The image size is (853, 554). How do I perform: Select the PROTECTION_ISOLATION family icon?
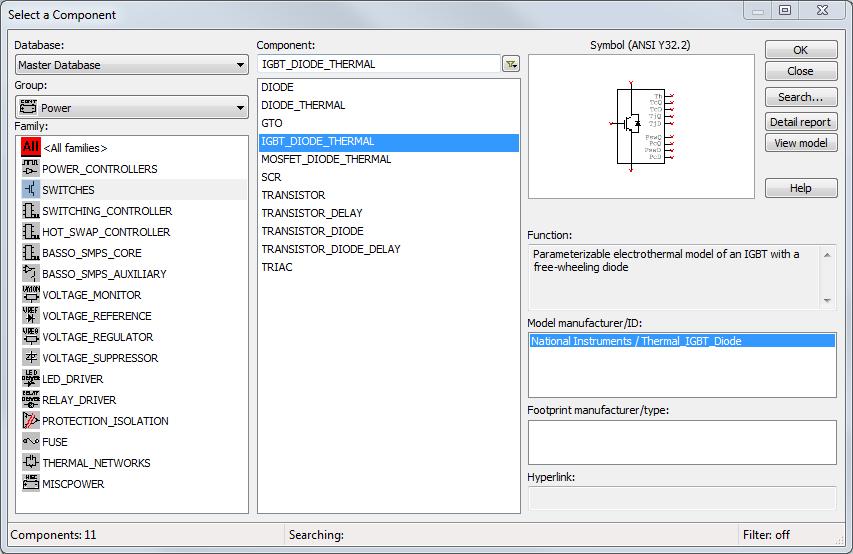[30, 421]
